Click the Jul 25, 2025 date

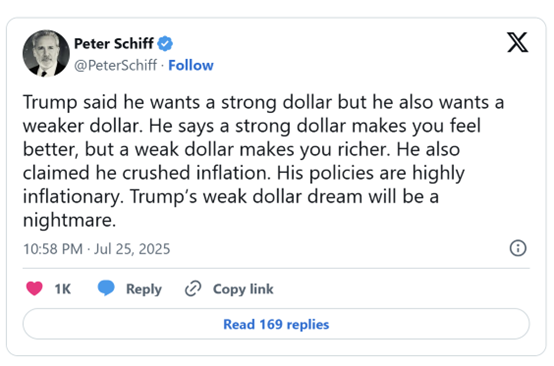coord(132,249)
